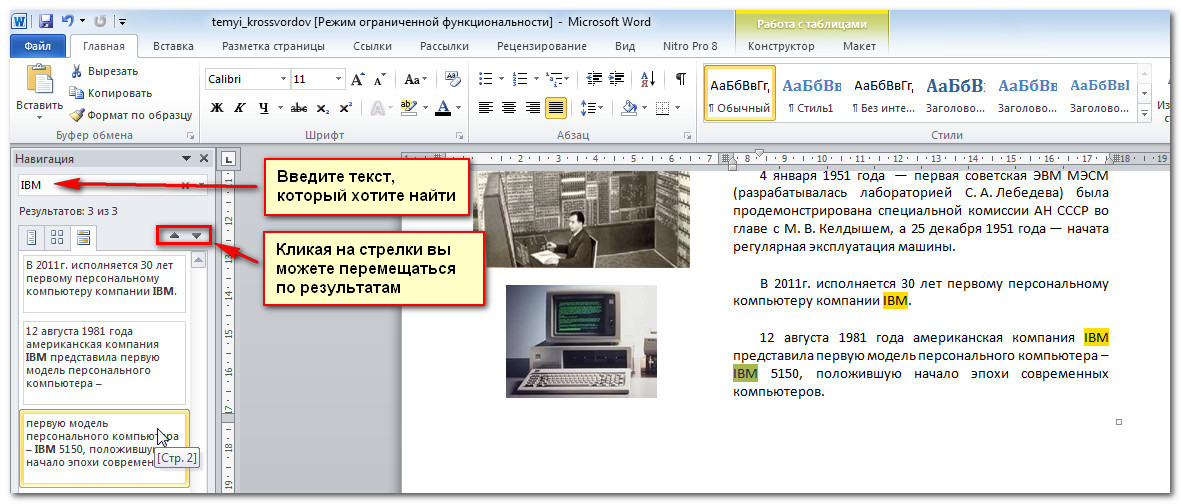1181x504 pixels.
Task: Close the Навигация pane
Action: point(203,159)
